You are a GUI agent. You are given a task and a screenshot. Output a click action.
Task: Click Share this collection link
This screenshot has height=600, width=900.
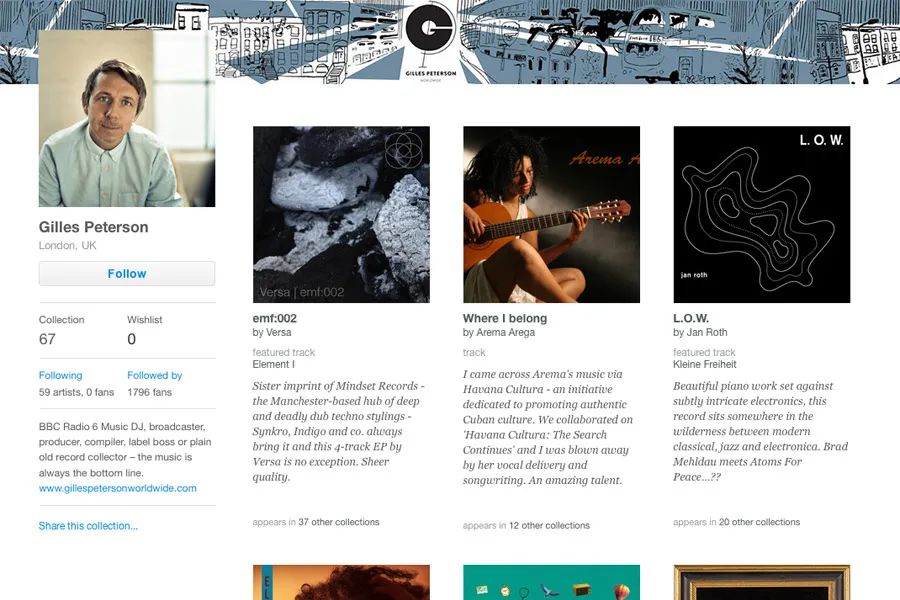pos(88,526)
